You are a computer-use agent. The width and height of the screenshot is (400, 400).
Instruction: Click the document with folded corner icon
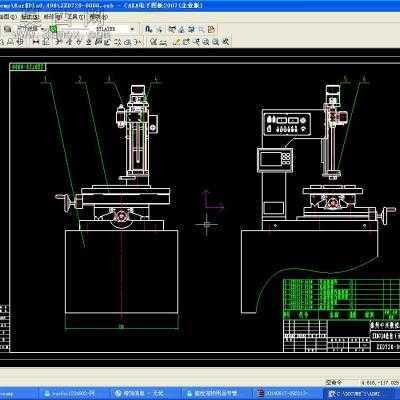pos(212,29)
